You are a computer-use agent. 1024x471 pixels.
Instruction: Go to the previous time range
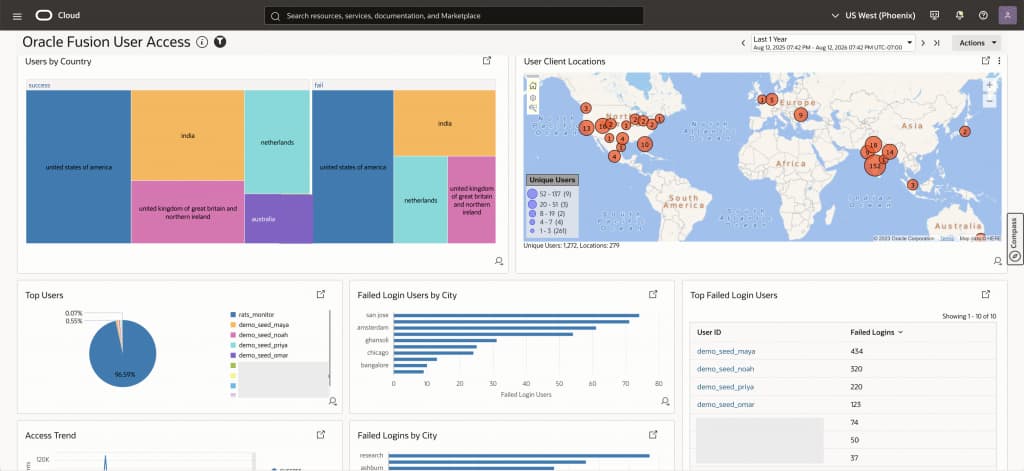(x=743, y=43)
